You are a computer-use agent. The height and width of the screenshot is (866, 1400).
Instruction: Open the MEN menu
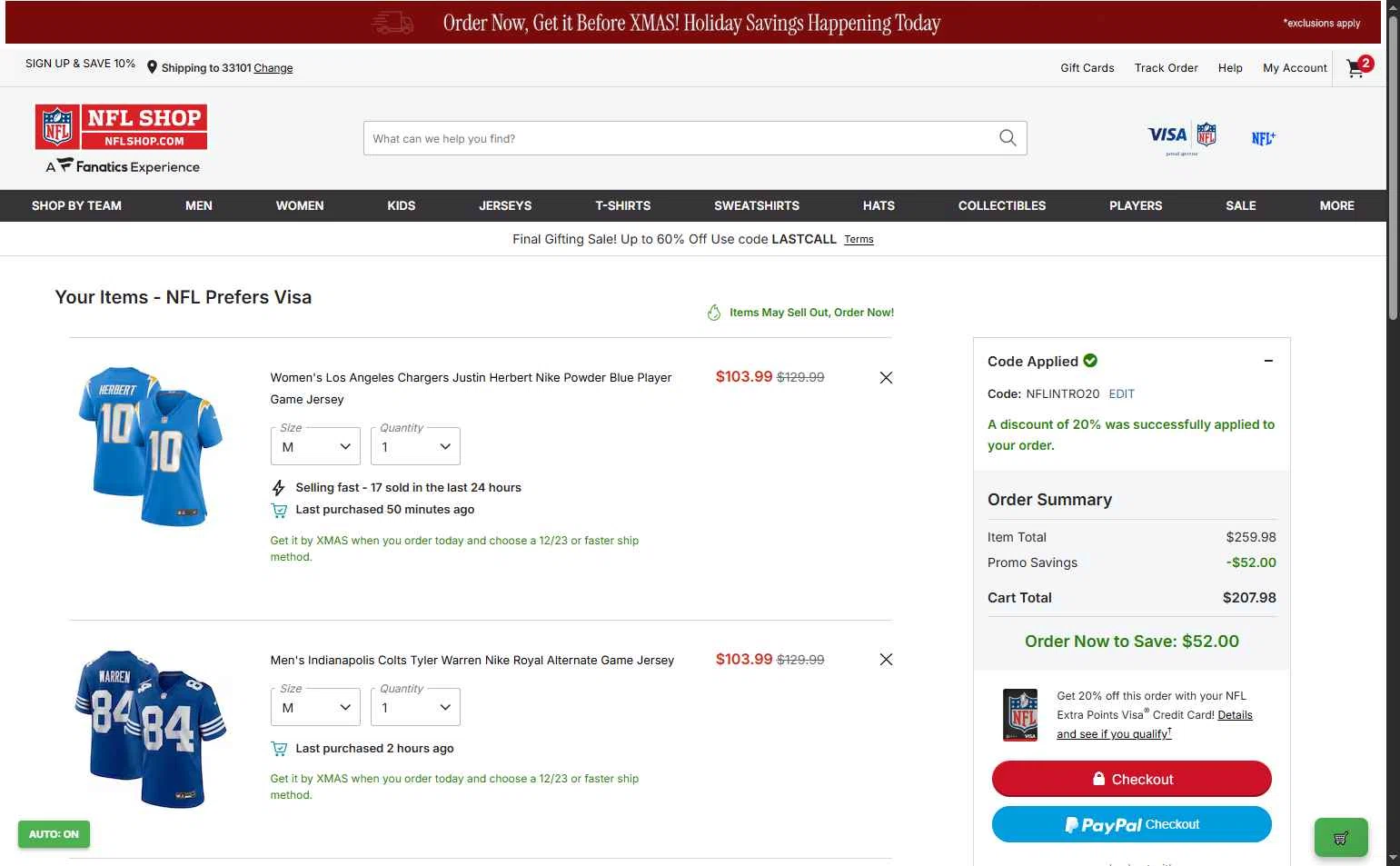click(199, 206)
